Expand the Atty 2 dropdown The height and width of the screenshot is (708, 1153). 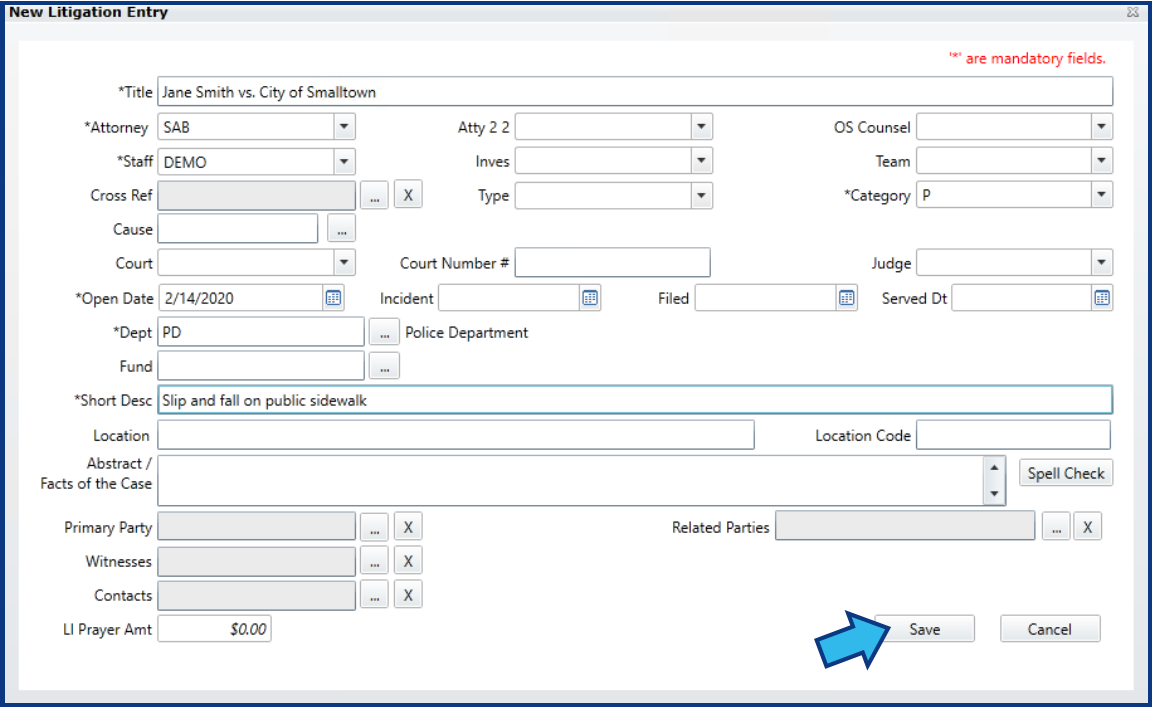702,127
